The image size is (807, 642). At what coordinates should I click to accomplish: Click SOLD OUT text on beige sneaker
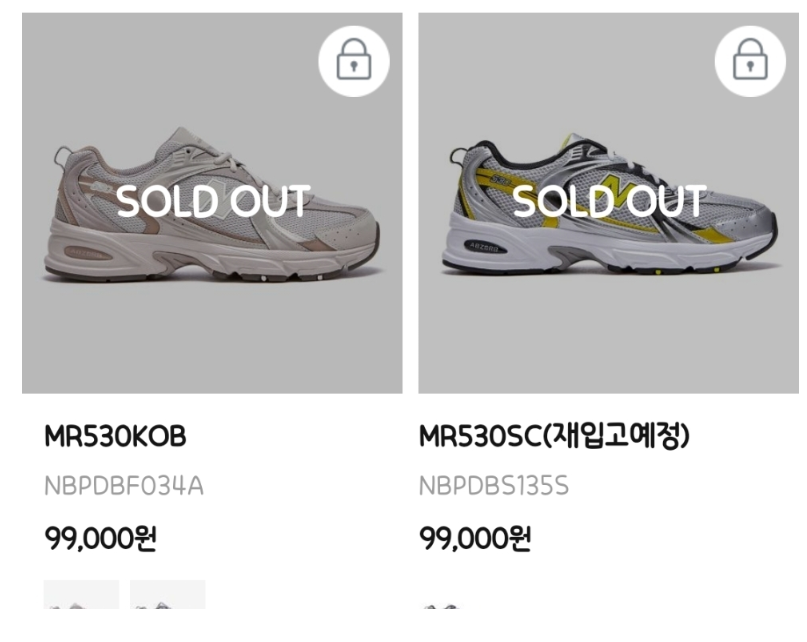[213, 201]
